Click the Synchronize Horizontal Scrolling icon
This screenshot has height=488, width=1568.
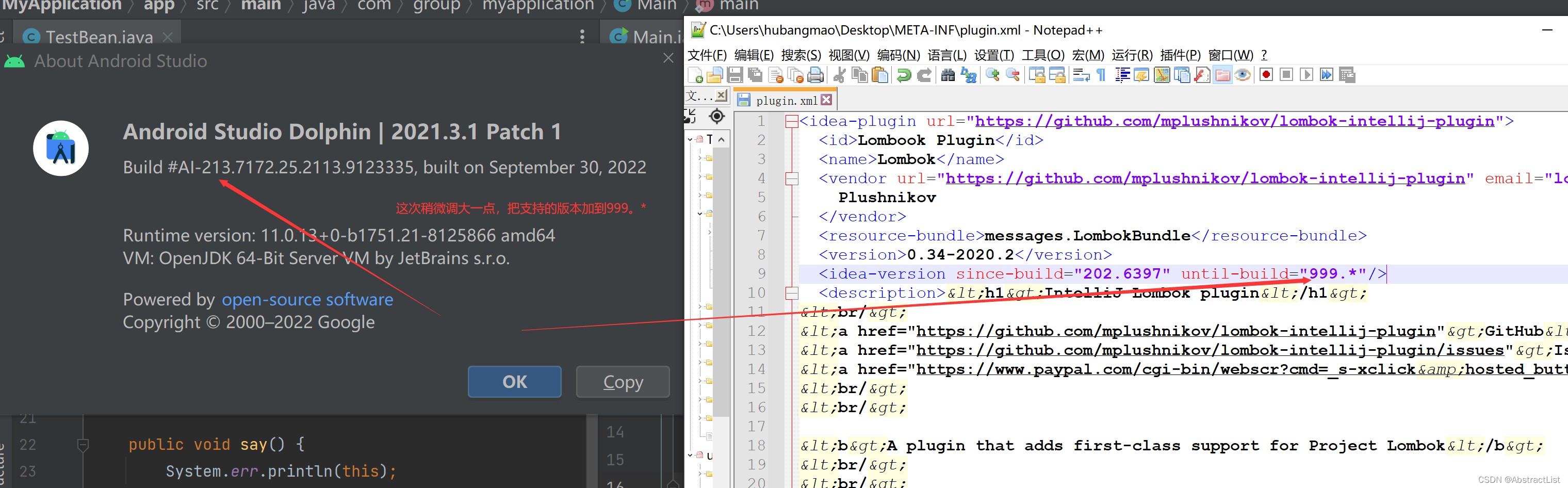[x=1057, y=75]
